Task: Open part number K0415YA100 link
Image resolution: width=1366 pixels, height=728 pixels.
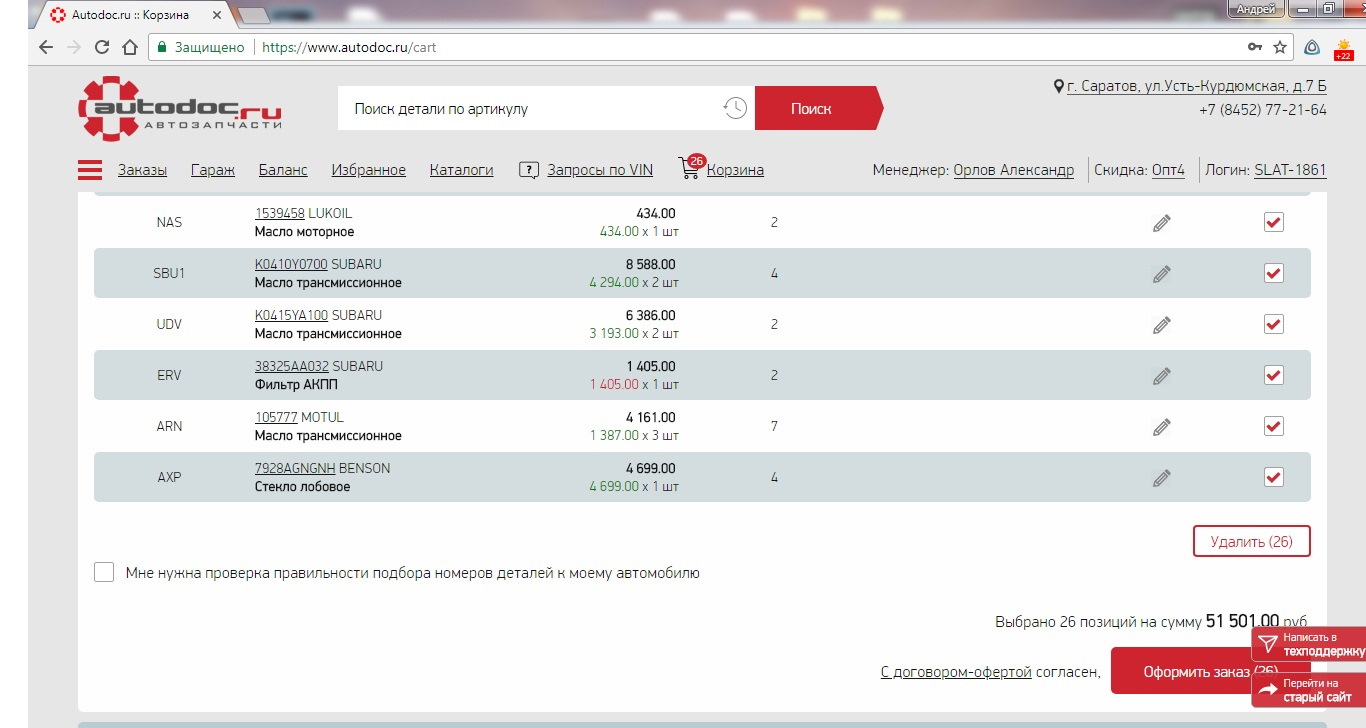Action: coord(291,315)
